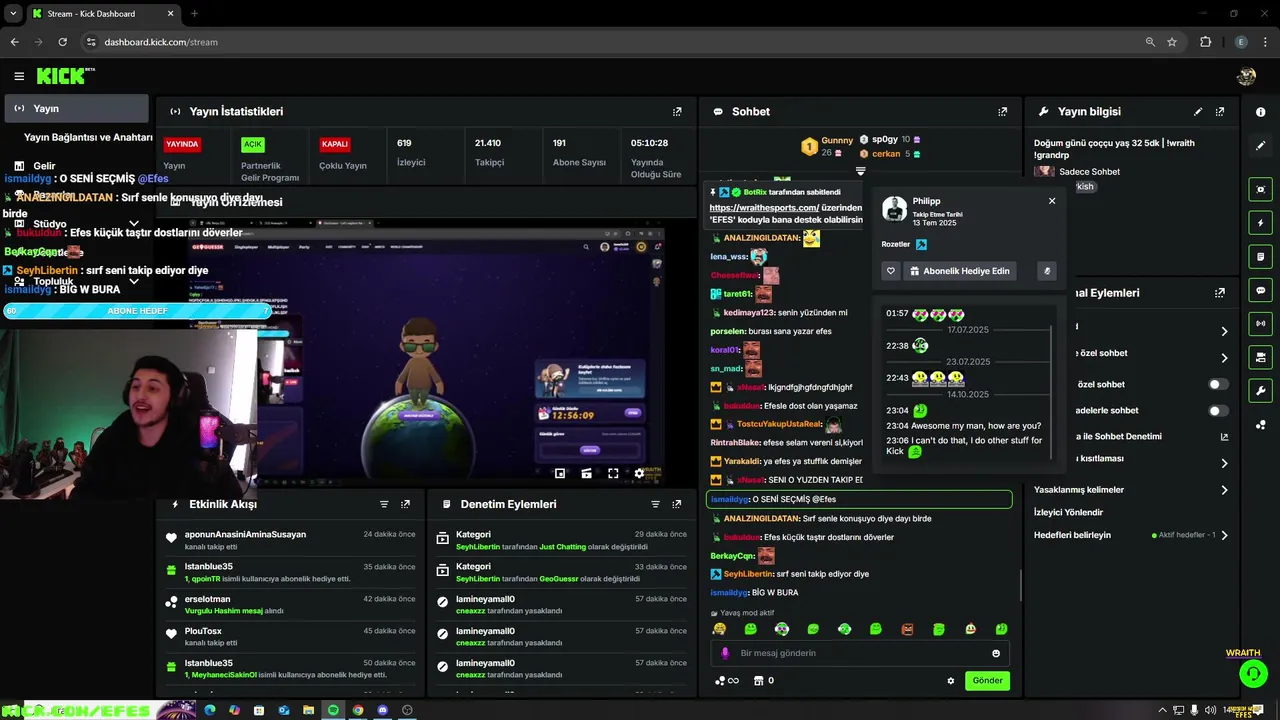
Task: Pop out the Etkinlik Akışı panel
Action: 405,505
